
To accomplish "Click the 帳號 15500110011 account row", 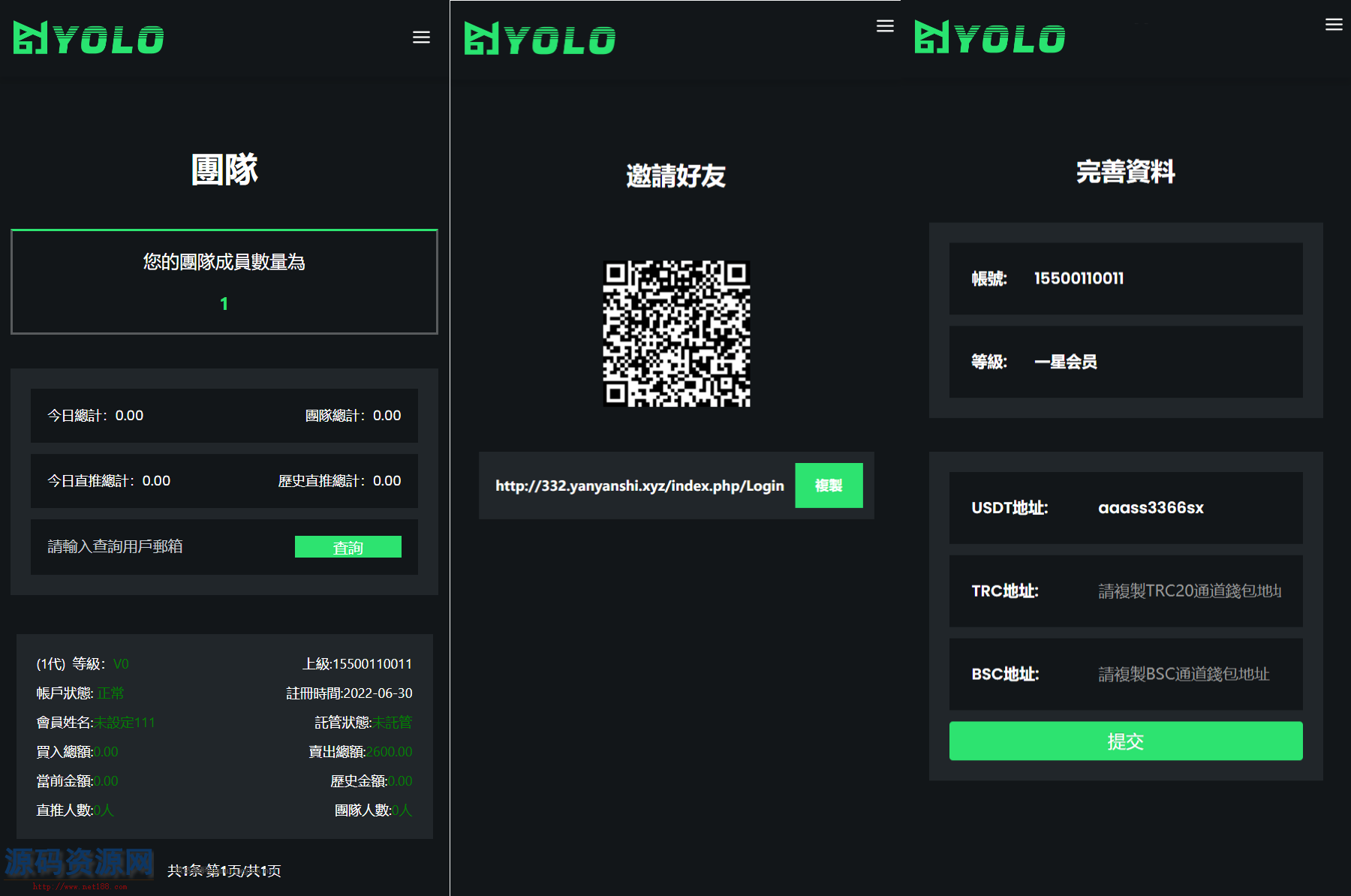I will [1125, 278].
